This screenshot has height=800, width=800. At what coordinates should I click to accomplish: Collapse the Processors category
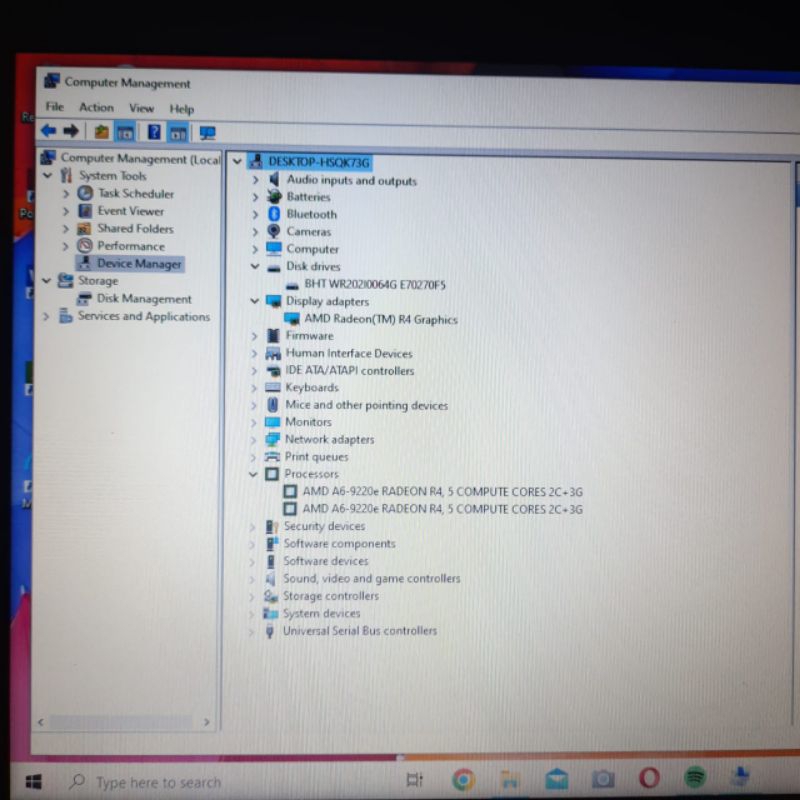tap(253, 474)
